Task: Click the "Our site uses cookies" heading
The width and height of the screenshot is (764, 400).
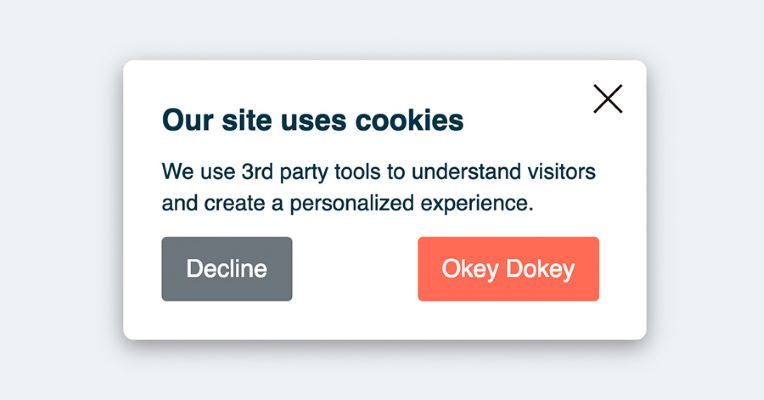Action: click(313, 121)
